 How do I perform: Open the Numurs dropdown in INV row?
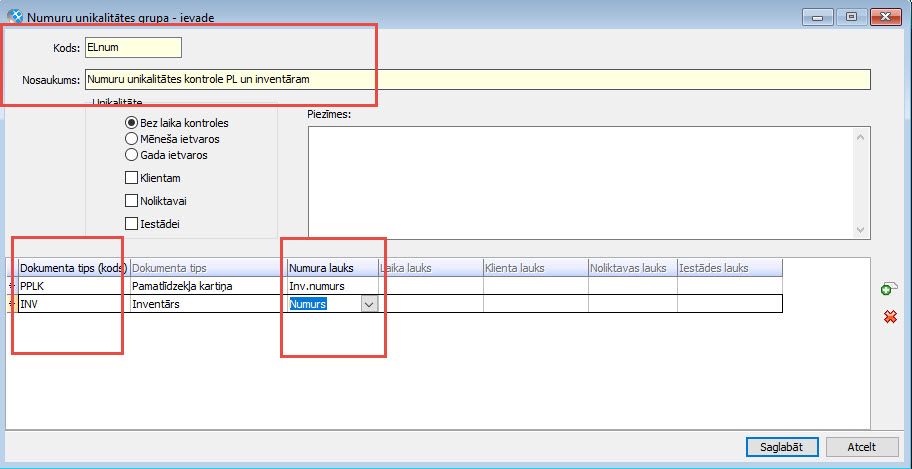click(x=369, y=304)
